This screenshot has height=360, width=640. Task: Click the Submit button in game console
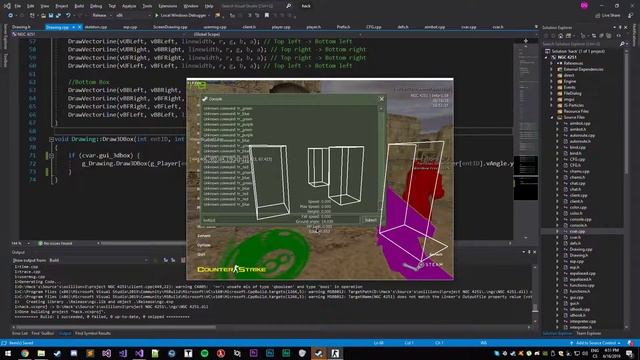click(371, 220)
